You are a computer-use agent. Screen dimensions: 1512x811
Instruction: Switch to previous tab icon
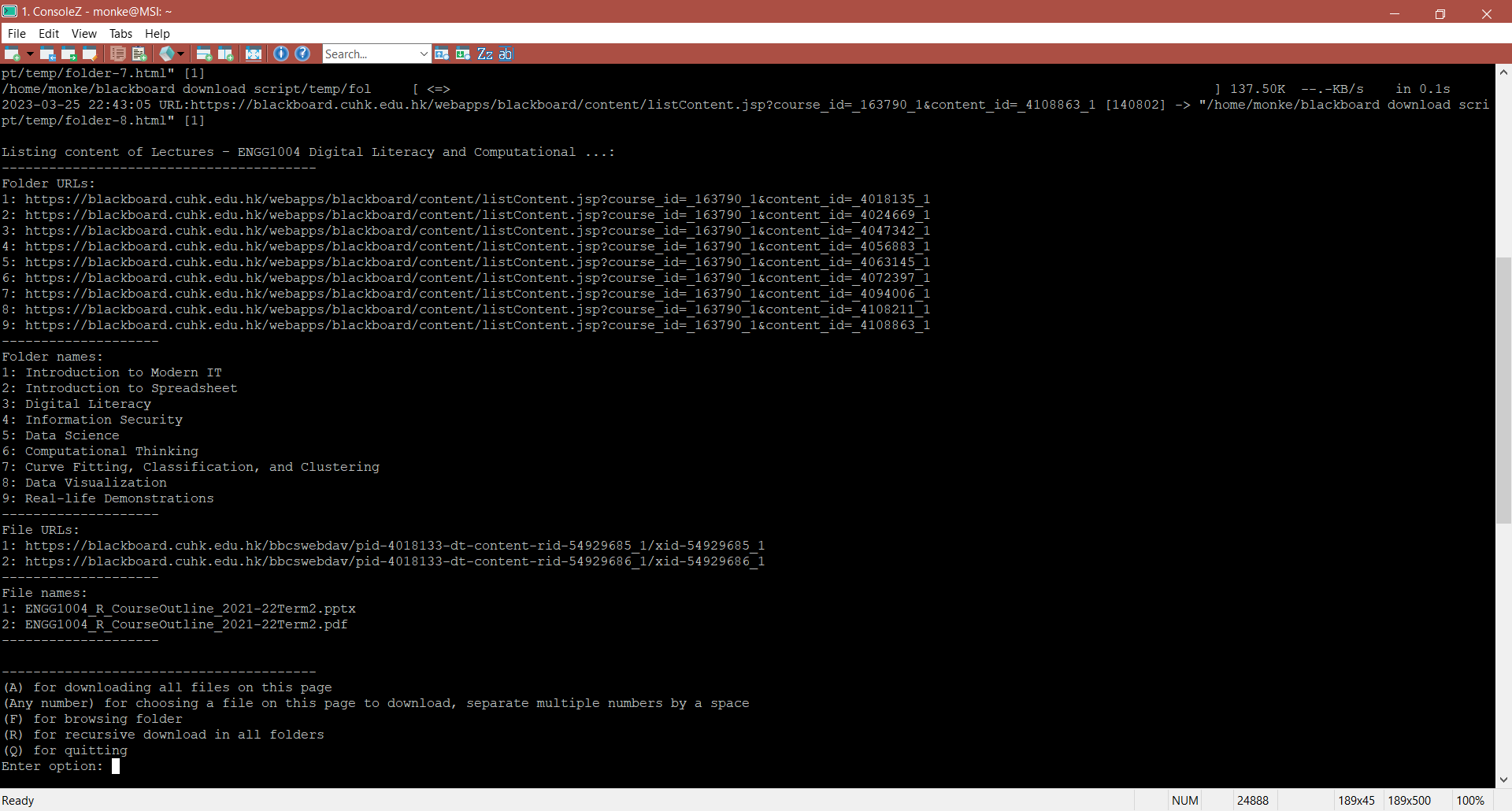tap(48, 54)
